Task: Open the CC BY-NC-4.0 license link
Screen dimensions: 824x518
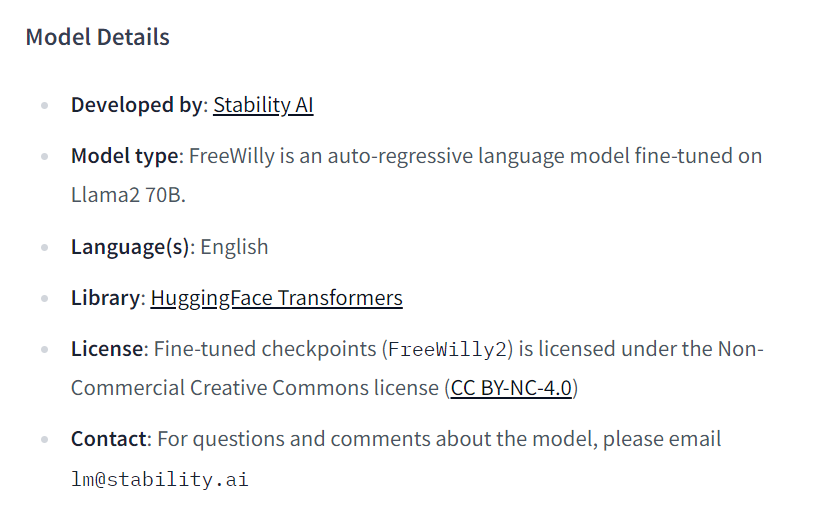Action: pyautogui.click(x=511, y=388)
